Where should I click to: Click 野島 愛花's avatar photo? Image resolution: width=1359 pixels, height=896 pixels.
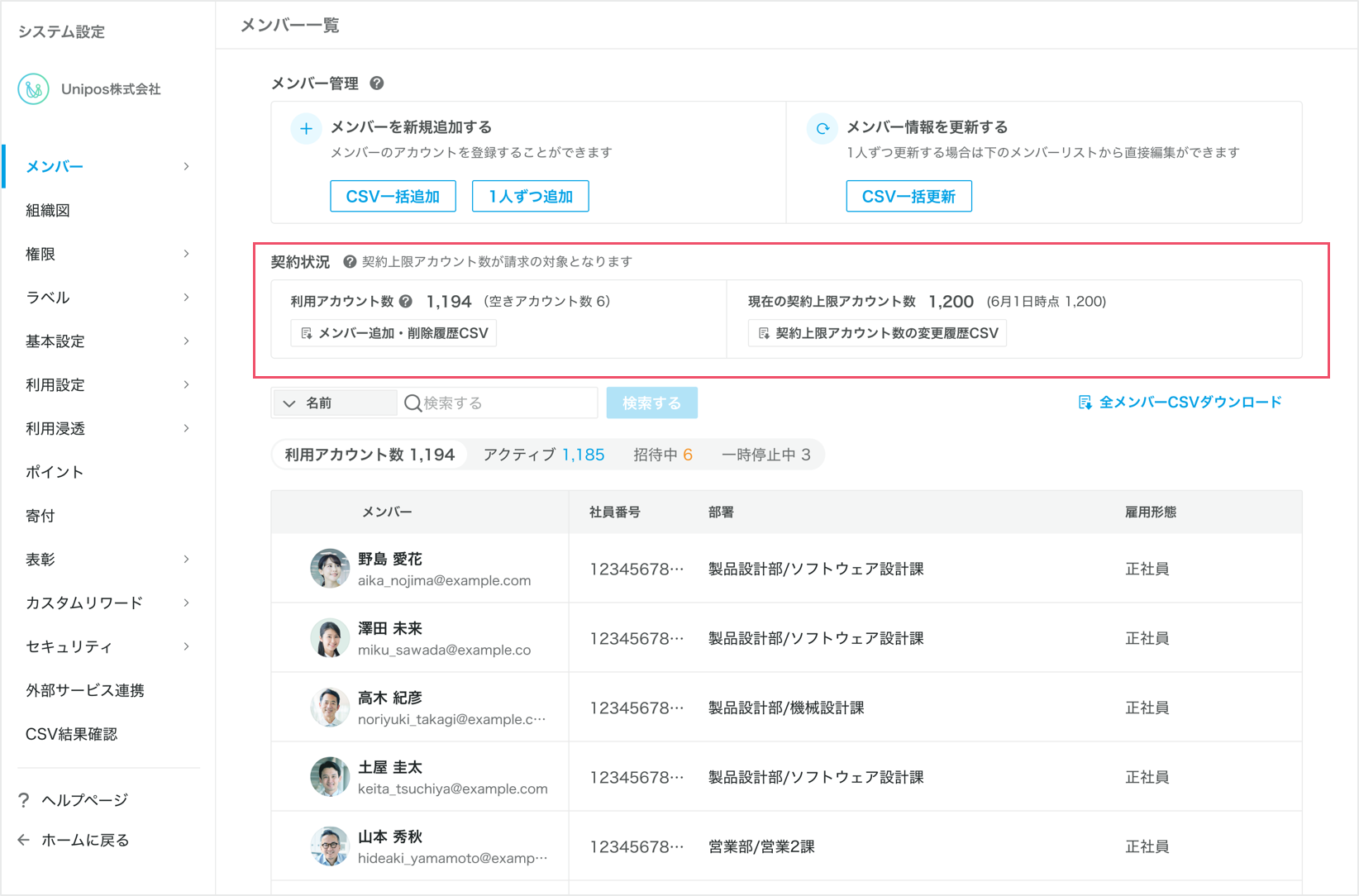(330, 568)
